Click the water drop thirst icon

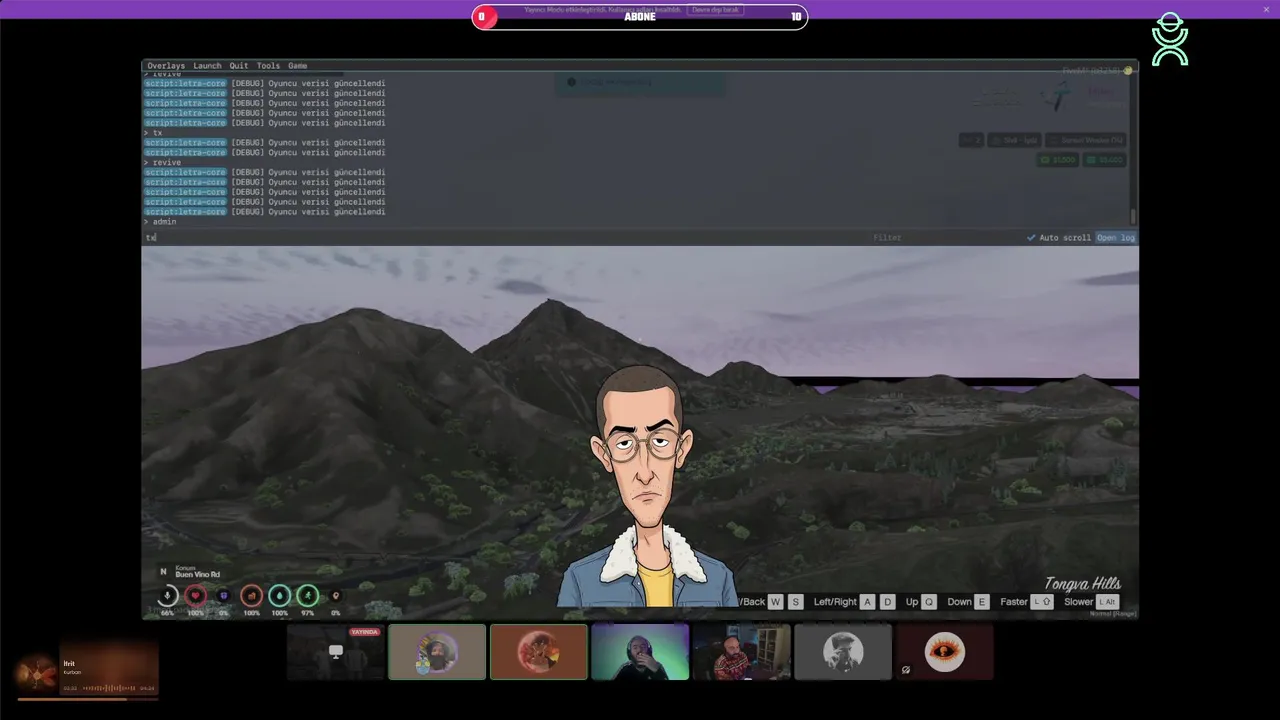[x=279, y=596]
